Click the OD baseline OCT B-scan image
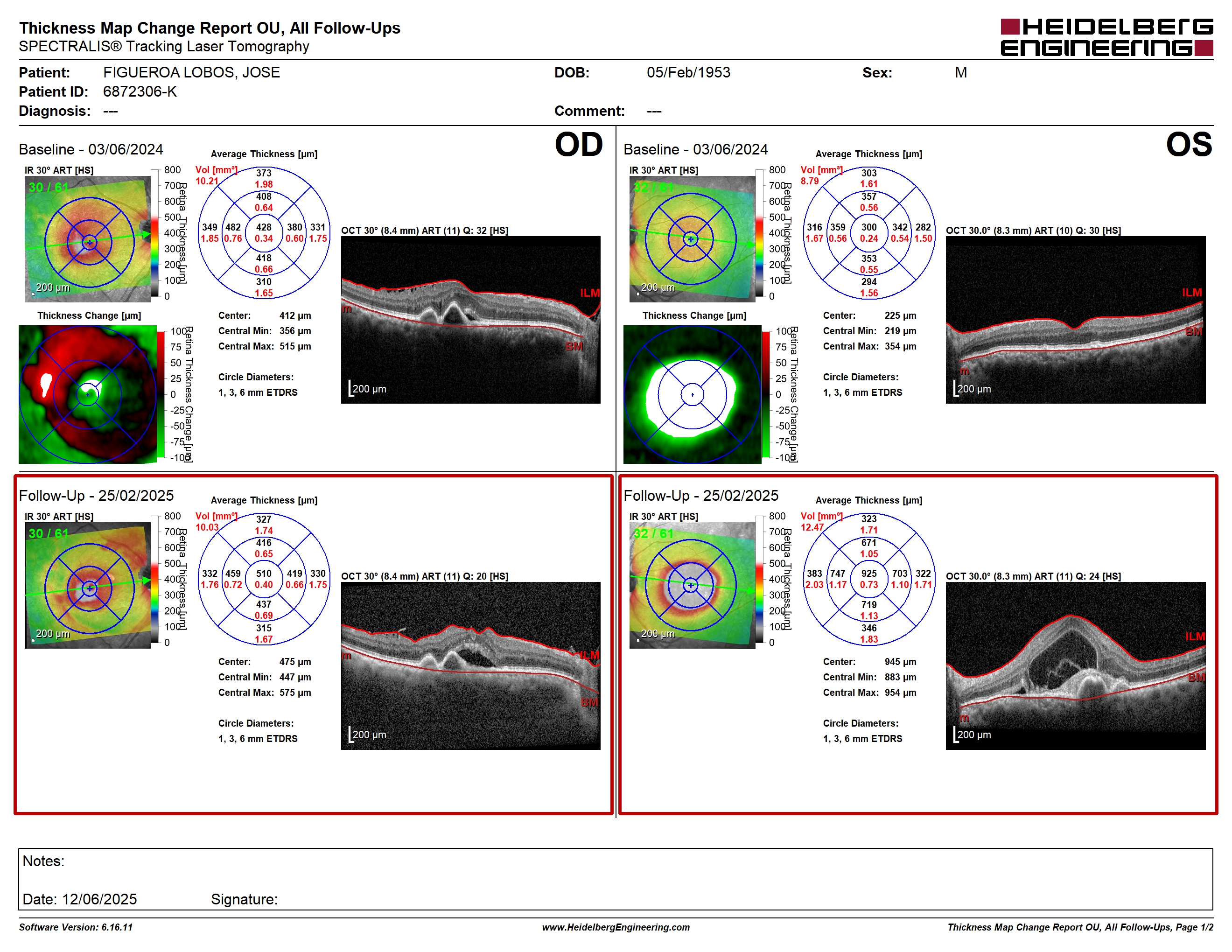The width and height of the screenshot is (1232, 952). coord(470,320)
